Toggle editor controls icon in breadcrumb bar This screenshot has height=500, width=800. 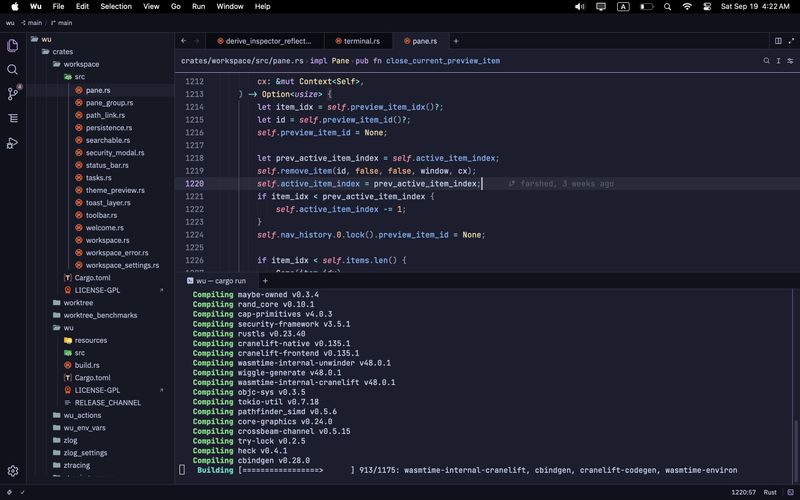(x=790, y=61)
